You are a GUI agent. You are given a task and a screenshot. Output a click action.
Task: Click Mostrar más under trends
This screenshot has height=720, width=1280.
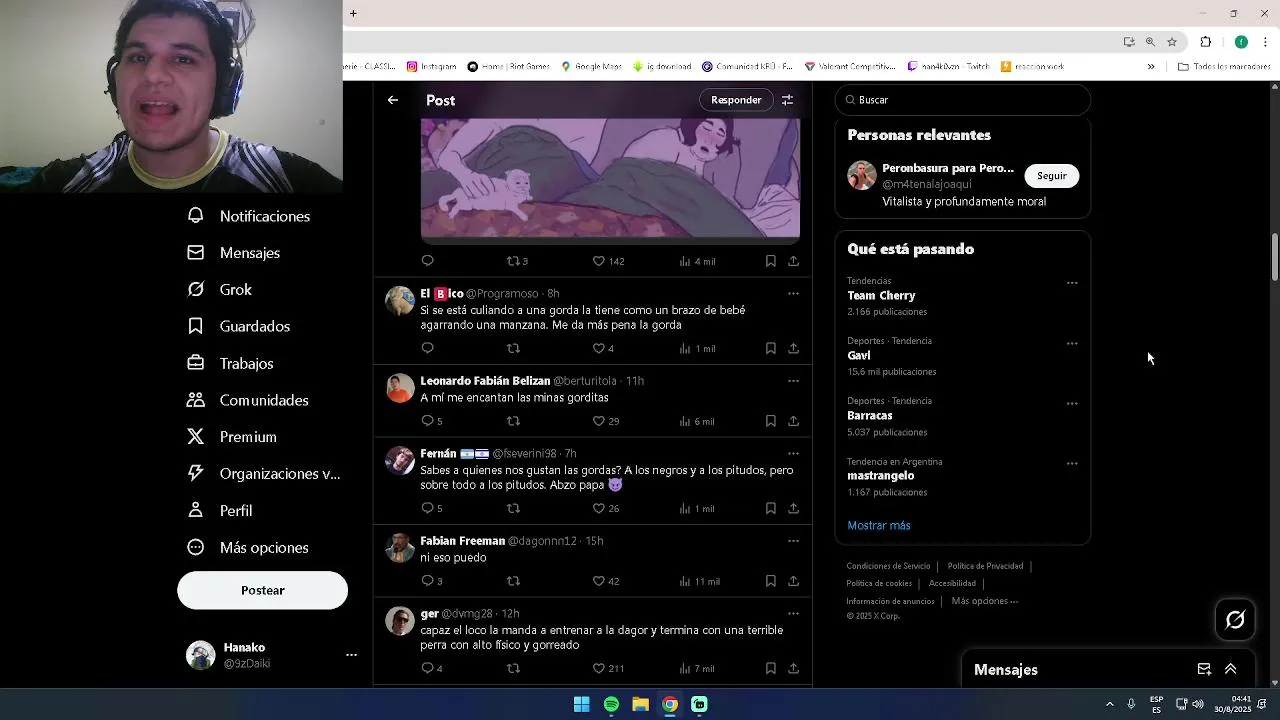[x=879, y=526]
